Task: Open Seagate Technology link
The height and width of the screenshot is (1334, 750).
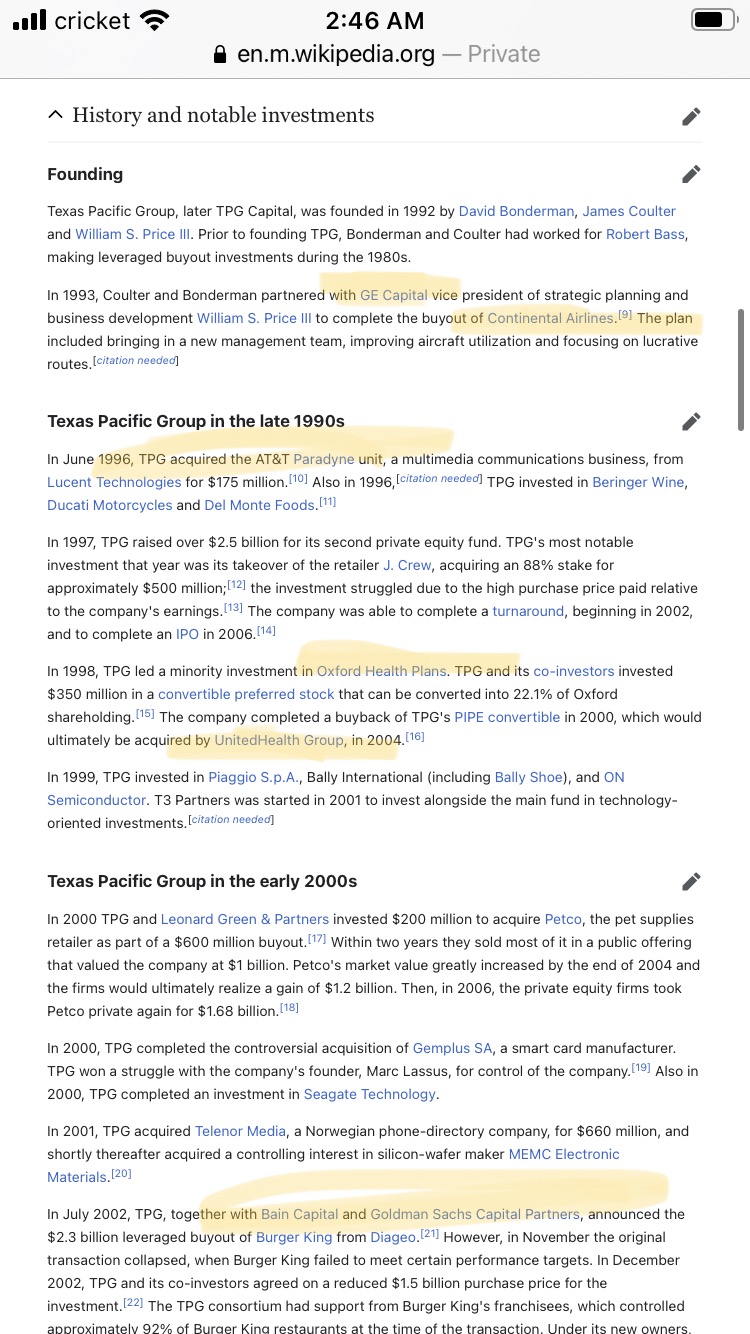Action: (x=370, y=1094)
